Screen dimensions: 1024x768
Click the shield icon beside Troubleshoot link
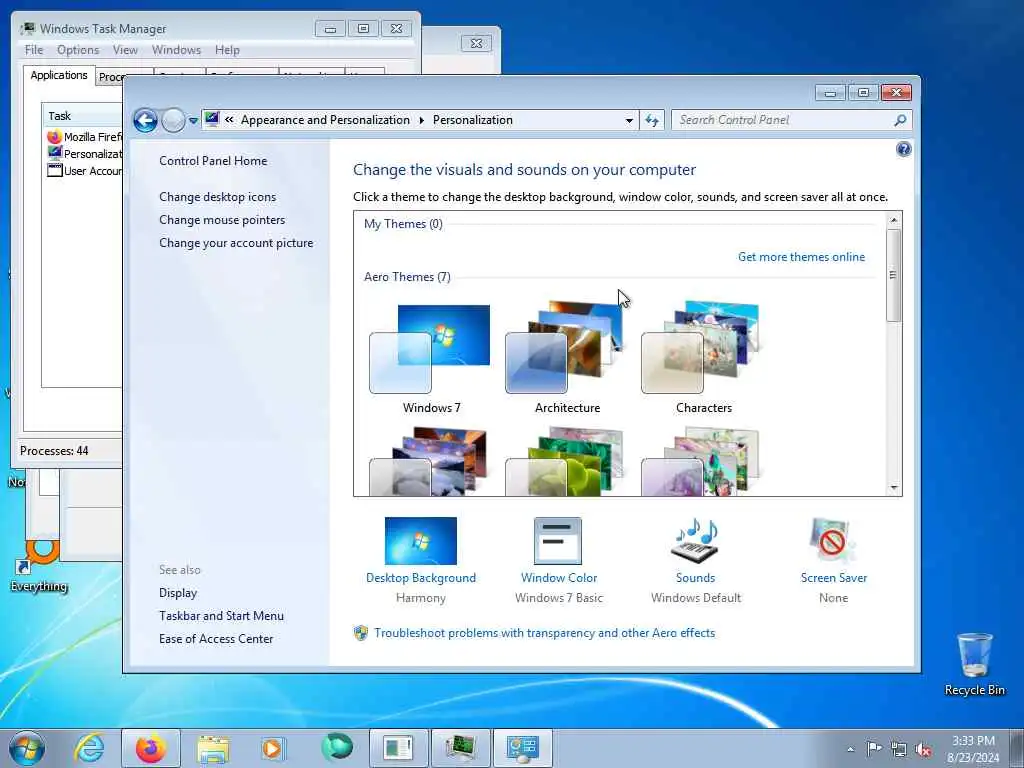click(x=360, y=633)
